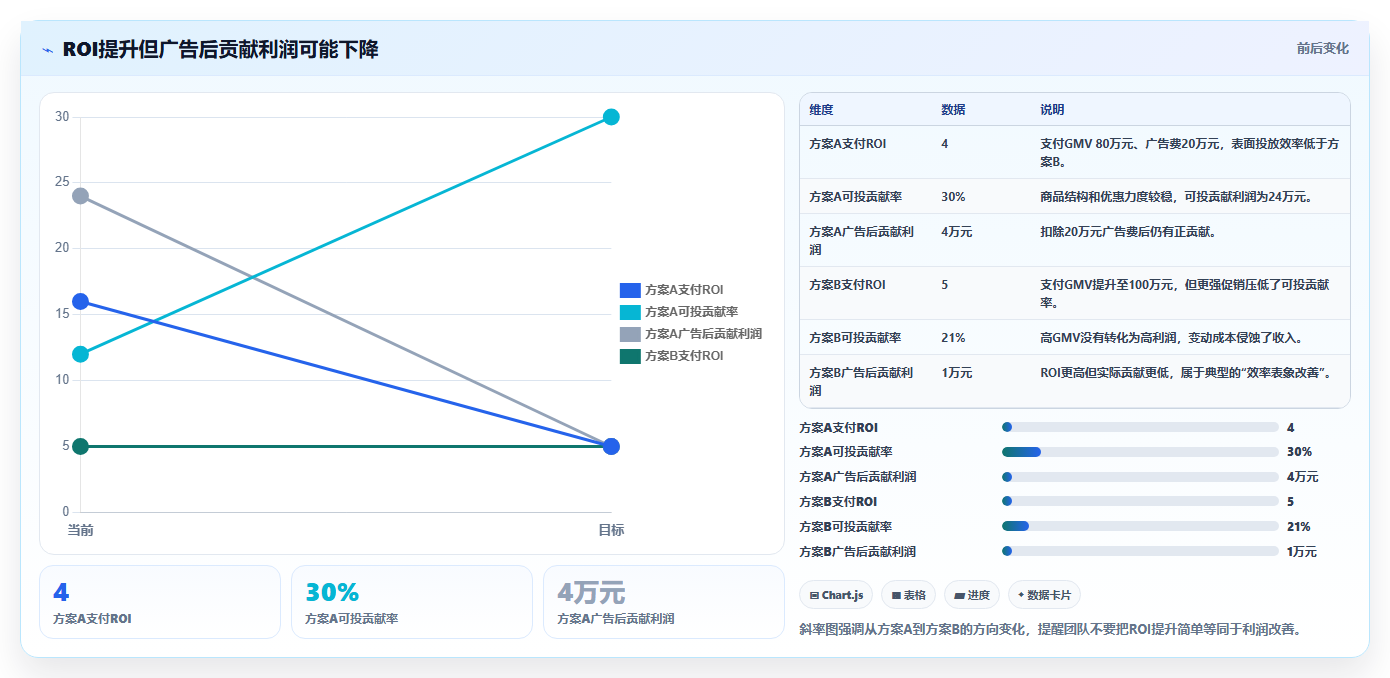1390x678 pixels.
Task: Select the 方案A支付ROI progress bar
Action: pos(1140,427)
